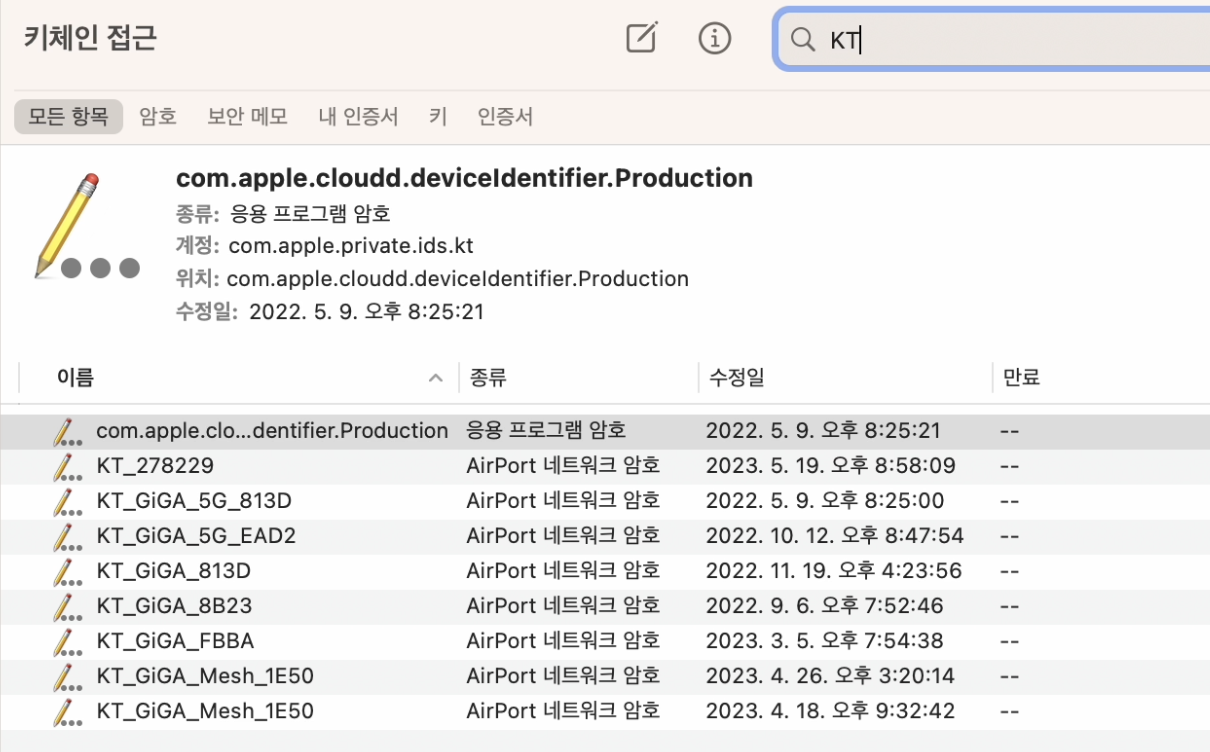The width and height of the screenshot is (1210, 752).
Task: Click the date 2022. 11. 19. 오후 4:23:56
Action: [x=833, y=571]
